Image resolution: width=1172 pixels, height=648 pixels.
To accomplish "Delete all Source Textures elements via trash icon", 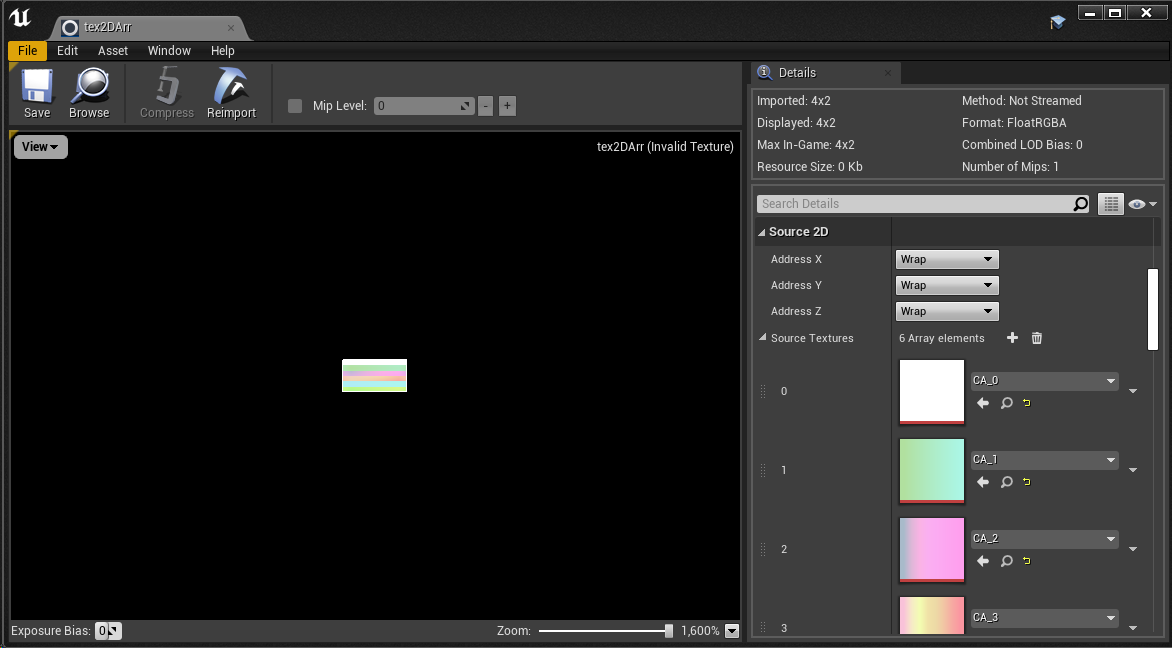I will click(x=1037, y=338).
